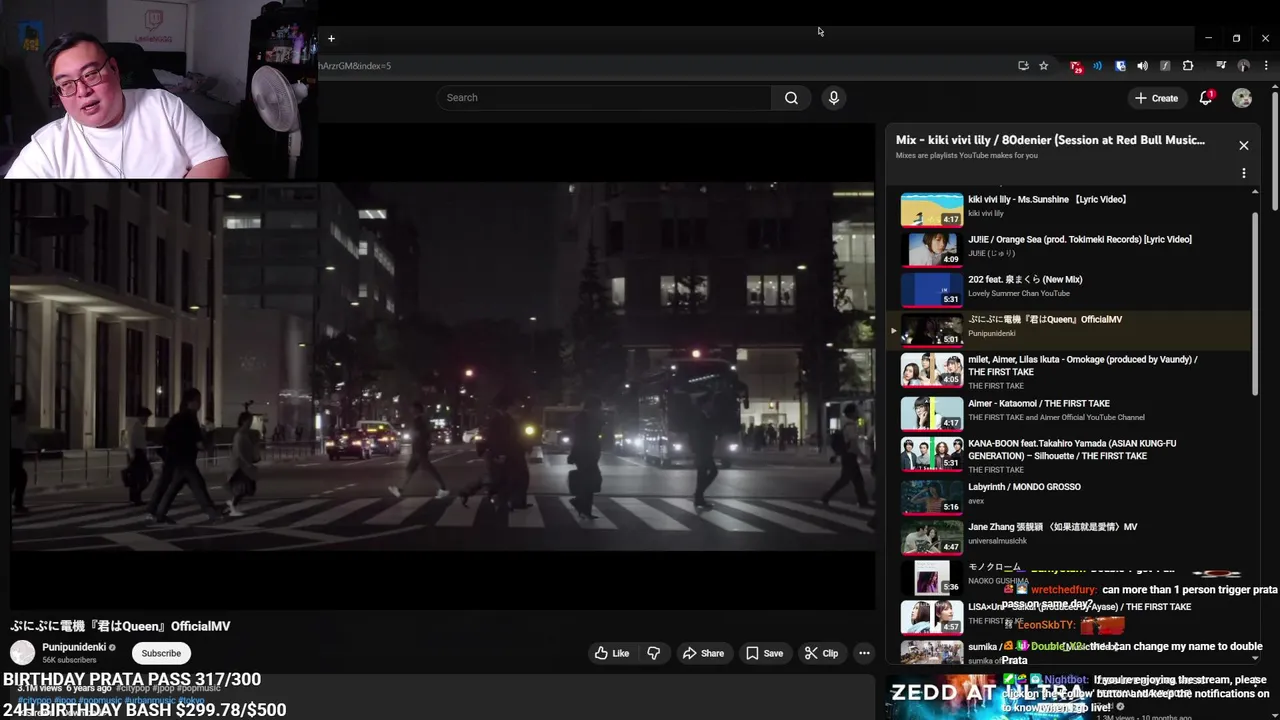The height and width of the screenshot is (720, 1280).
Task: Click the Create button
Action: point(1156,98)
